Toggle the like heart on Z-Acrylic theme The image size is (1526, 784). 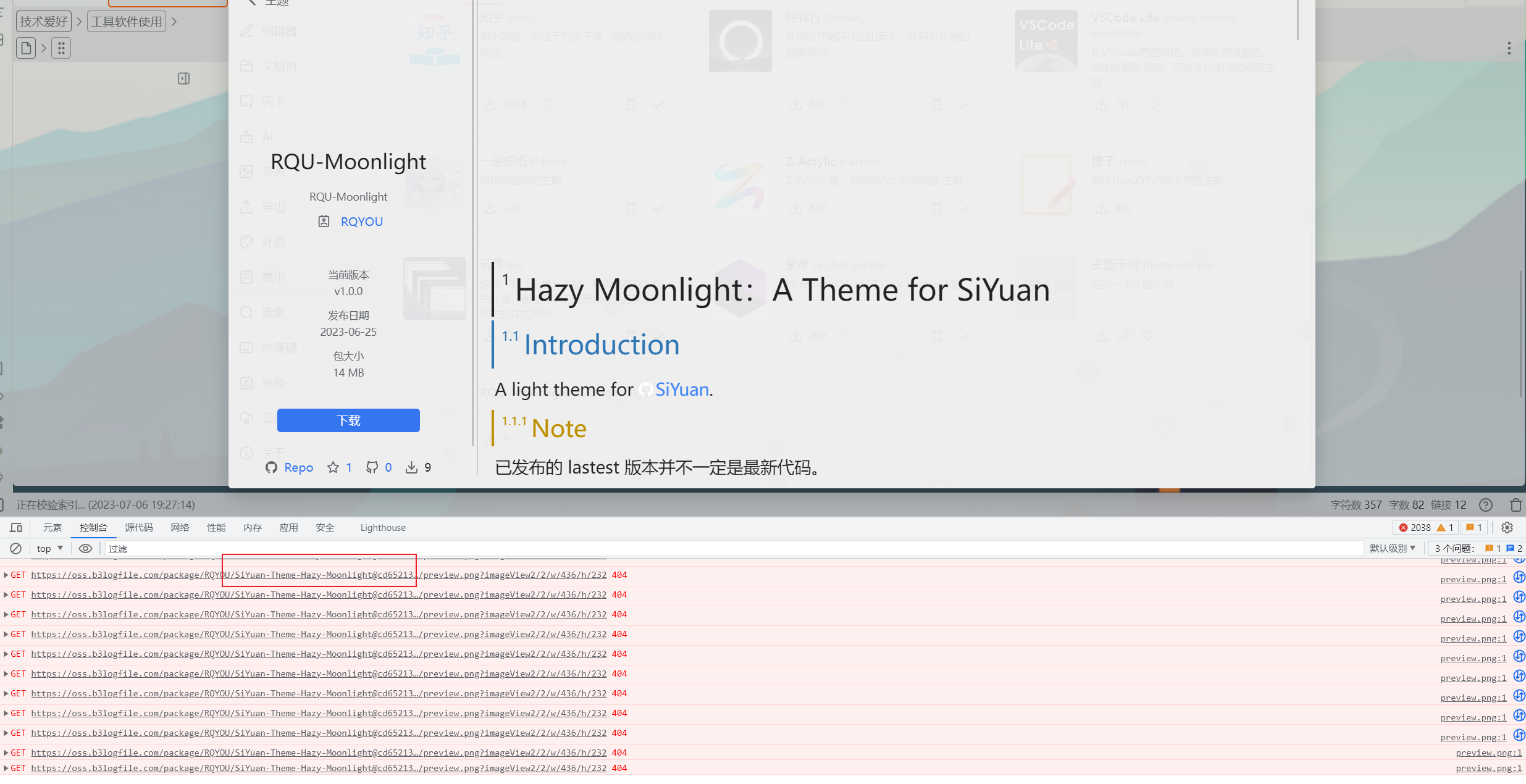click(847, 208)
